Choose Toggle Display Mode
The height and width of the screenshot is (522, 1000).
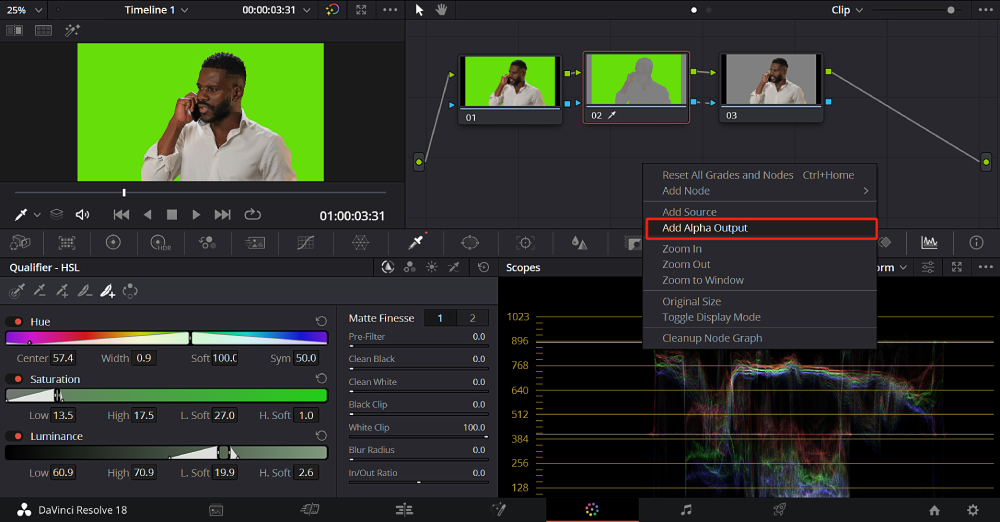[x=761, y=317]
